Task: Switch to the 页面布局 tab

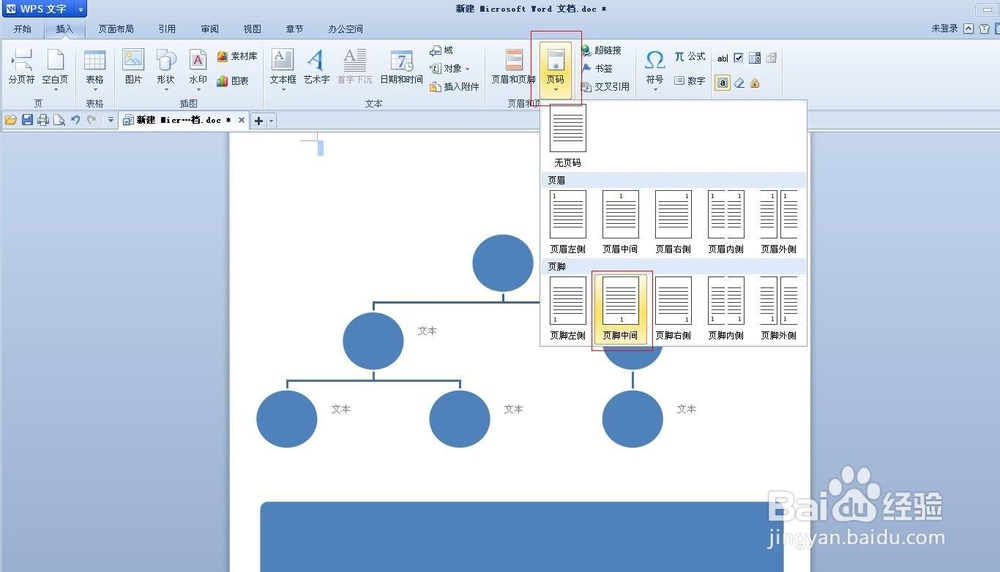Action: 116,29
